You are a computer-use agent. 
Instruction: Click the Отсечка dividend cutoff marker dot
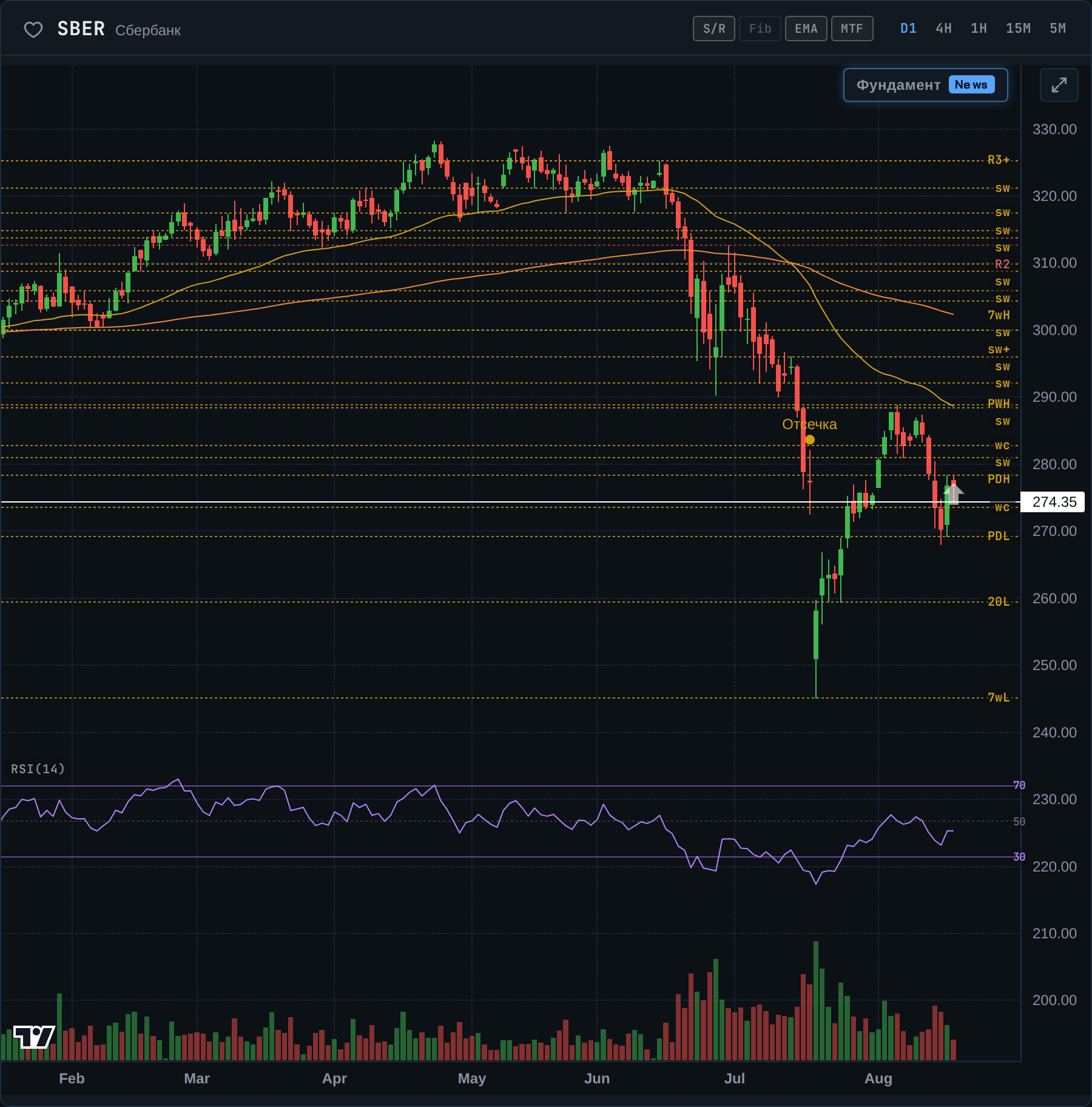(810, 440)
